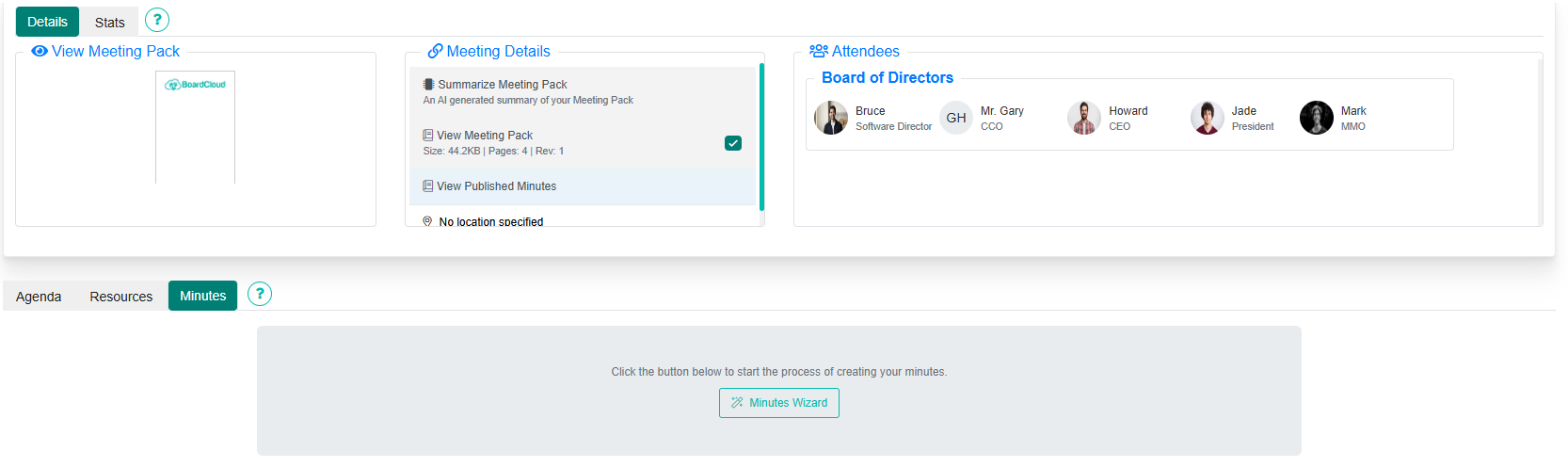The width and height of the screenshot is (1568, 467).
Task: Click the eye icon near View Meeting Pack
Action: [40, 51]
